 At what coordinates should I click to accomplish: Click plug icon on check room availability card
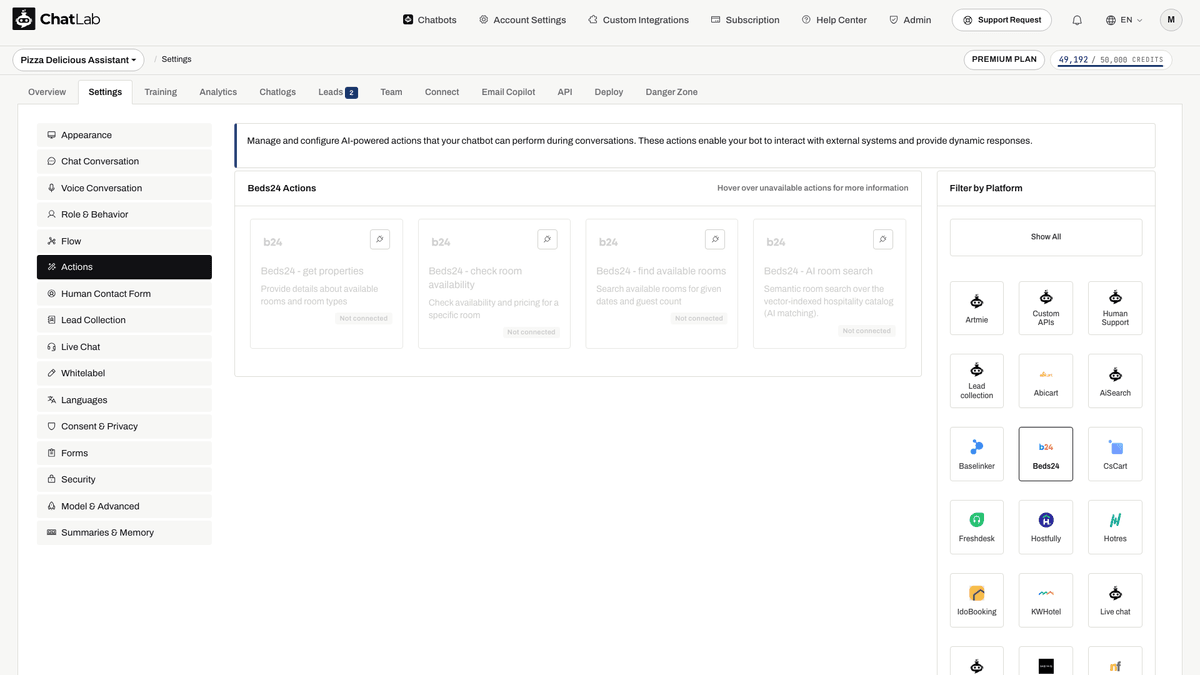click(x=547, y=239)
